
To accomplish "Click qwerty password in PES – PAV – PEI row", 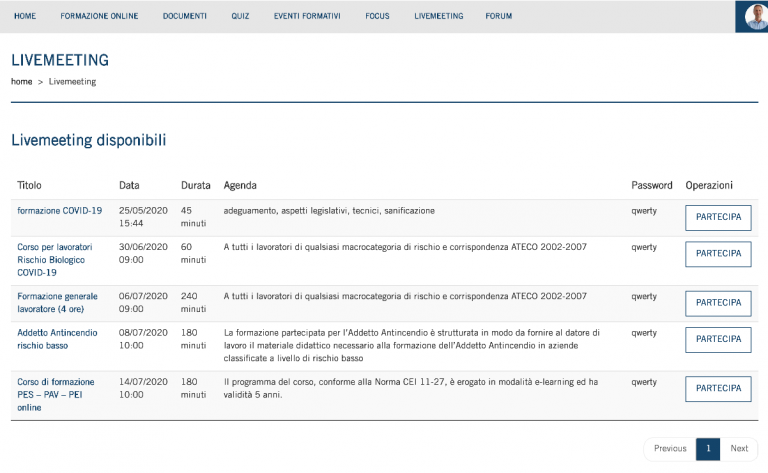I will click(644, 382).
